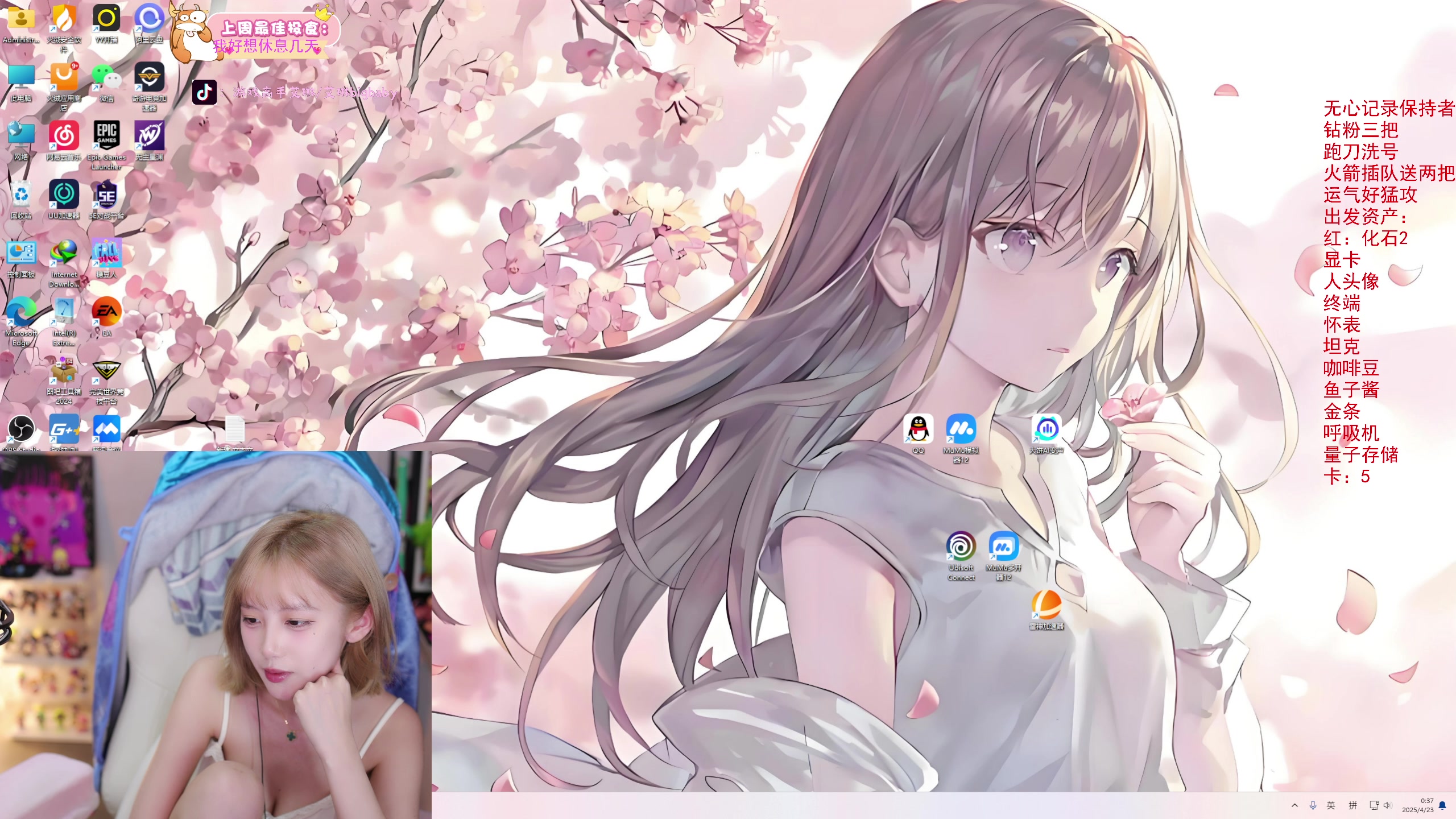This screenshot has width=1456, height=819.
Task: Click the taskbar microphone icon
Action: tap(1313, 805)
